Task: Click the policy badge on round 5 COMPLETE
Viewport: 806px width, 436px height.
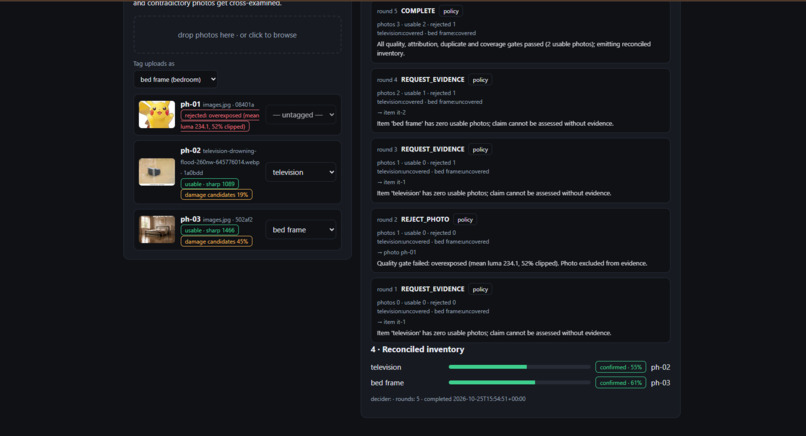Action: click(451, 11)
